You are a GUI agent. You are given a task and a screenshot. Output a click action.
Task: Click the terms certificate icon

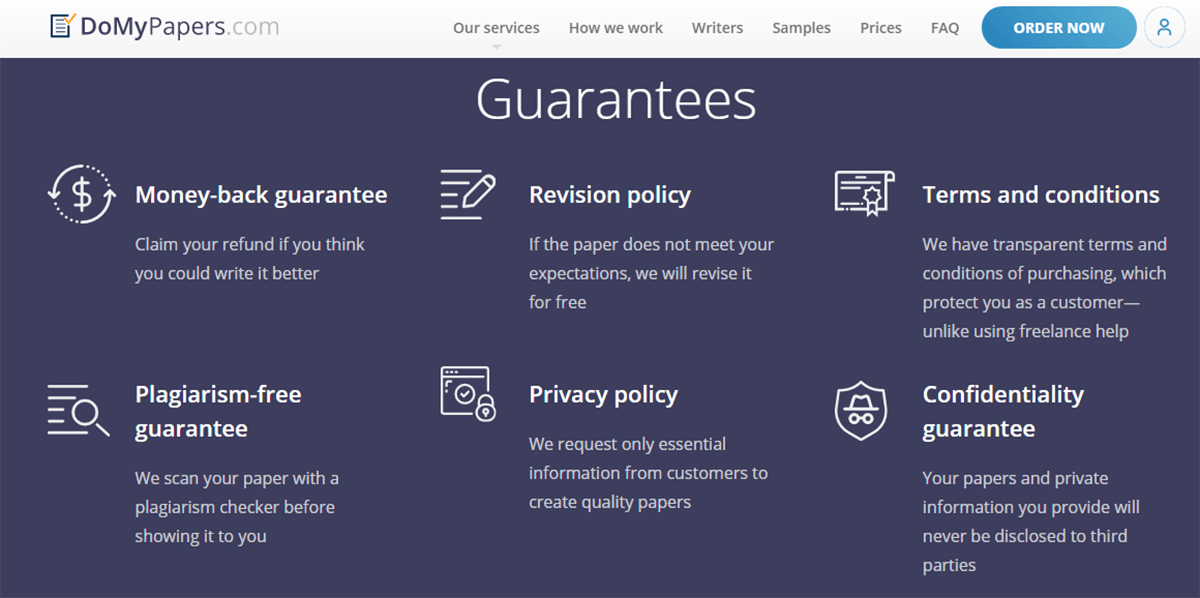tap(863, 192)
